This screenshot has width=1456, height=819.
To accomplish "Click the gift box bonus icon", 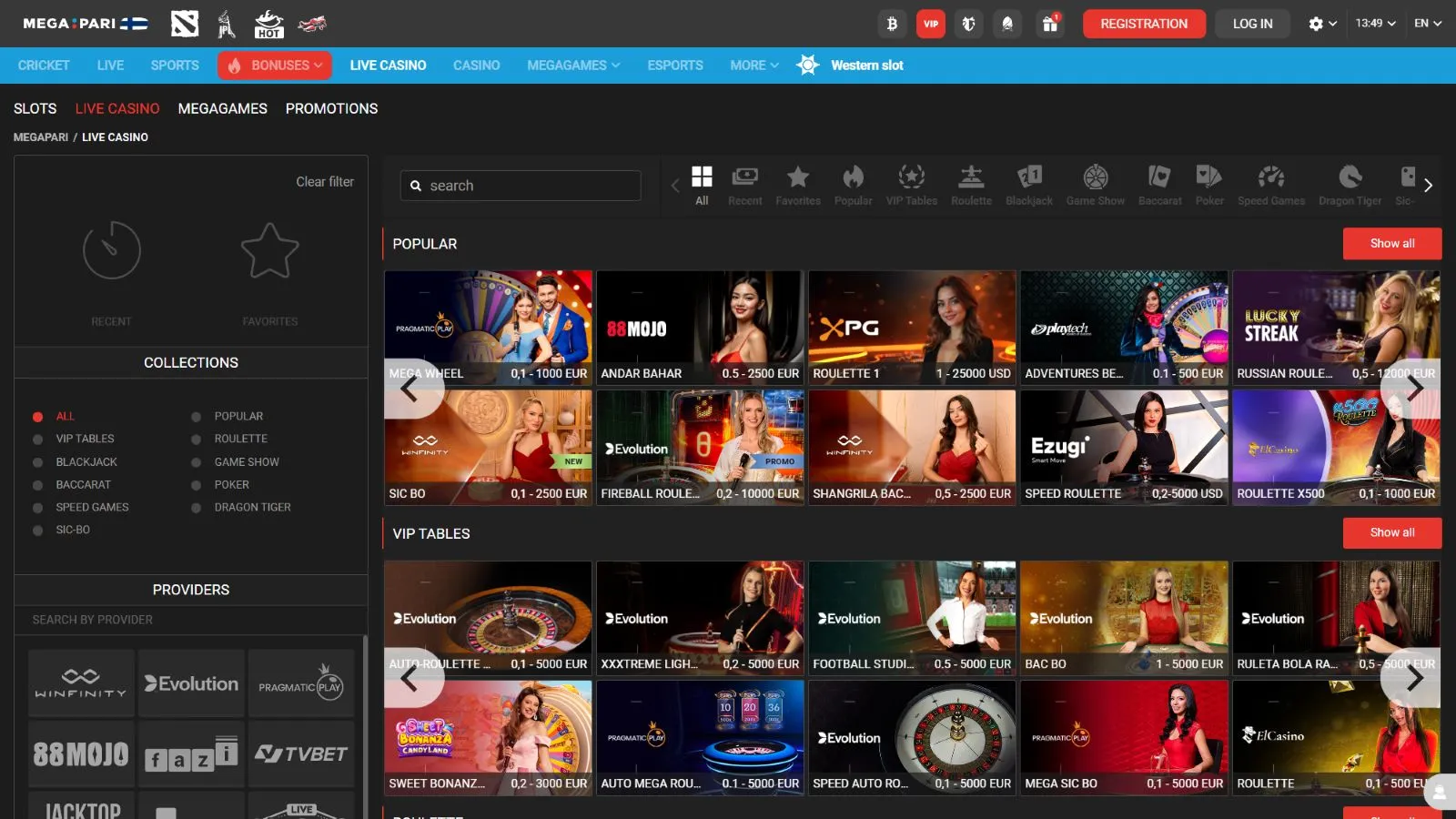I will tap(1050, 24).
